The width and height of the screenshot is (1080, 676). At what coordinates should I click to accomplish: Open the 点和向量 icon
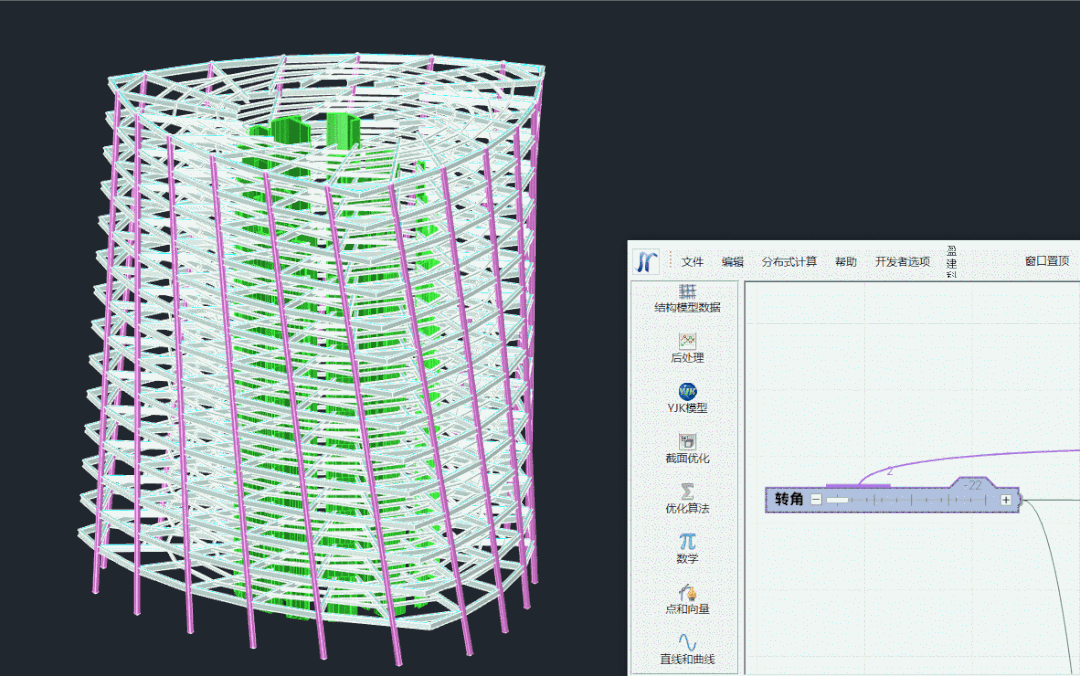[x=687, y=593]
